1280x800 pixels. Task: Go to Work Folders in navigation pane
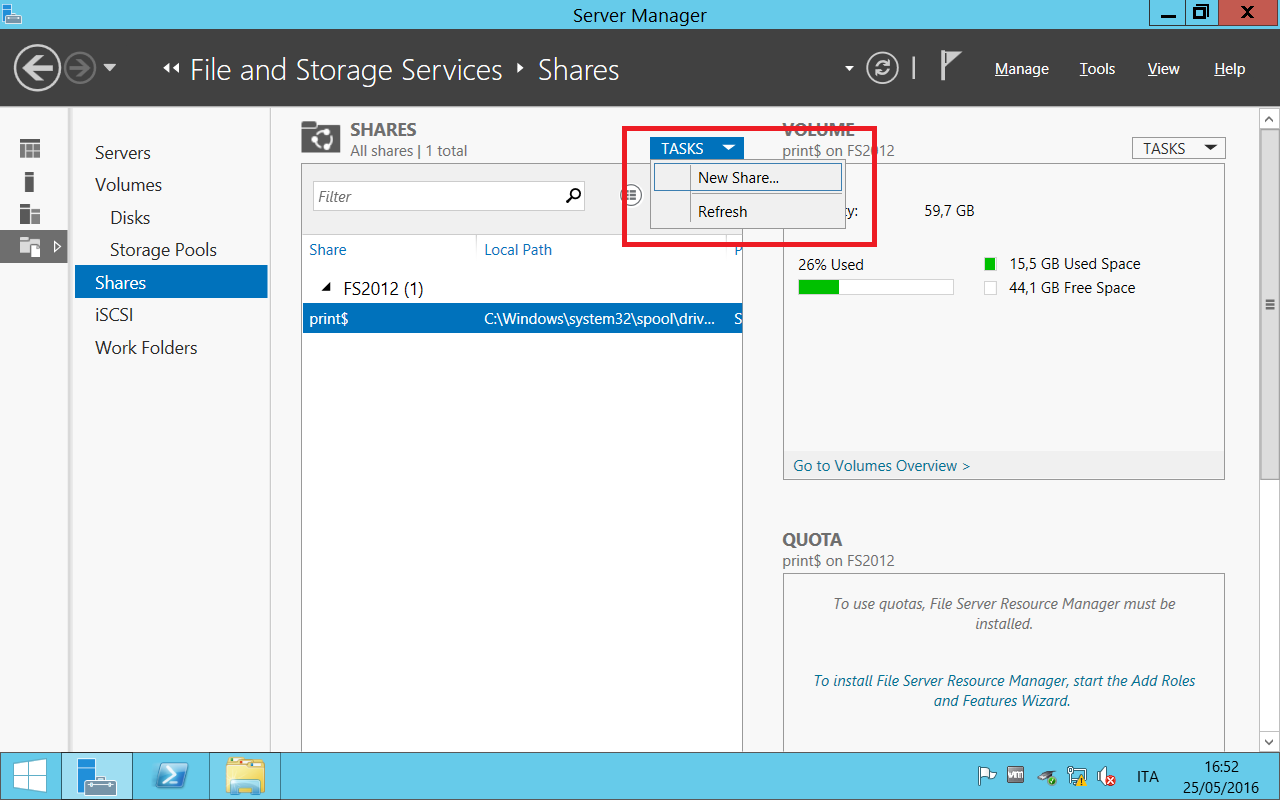click(146, 348)
